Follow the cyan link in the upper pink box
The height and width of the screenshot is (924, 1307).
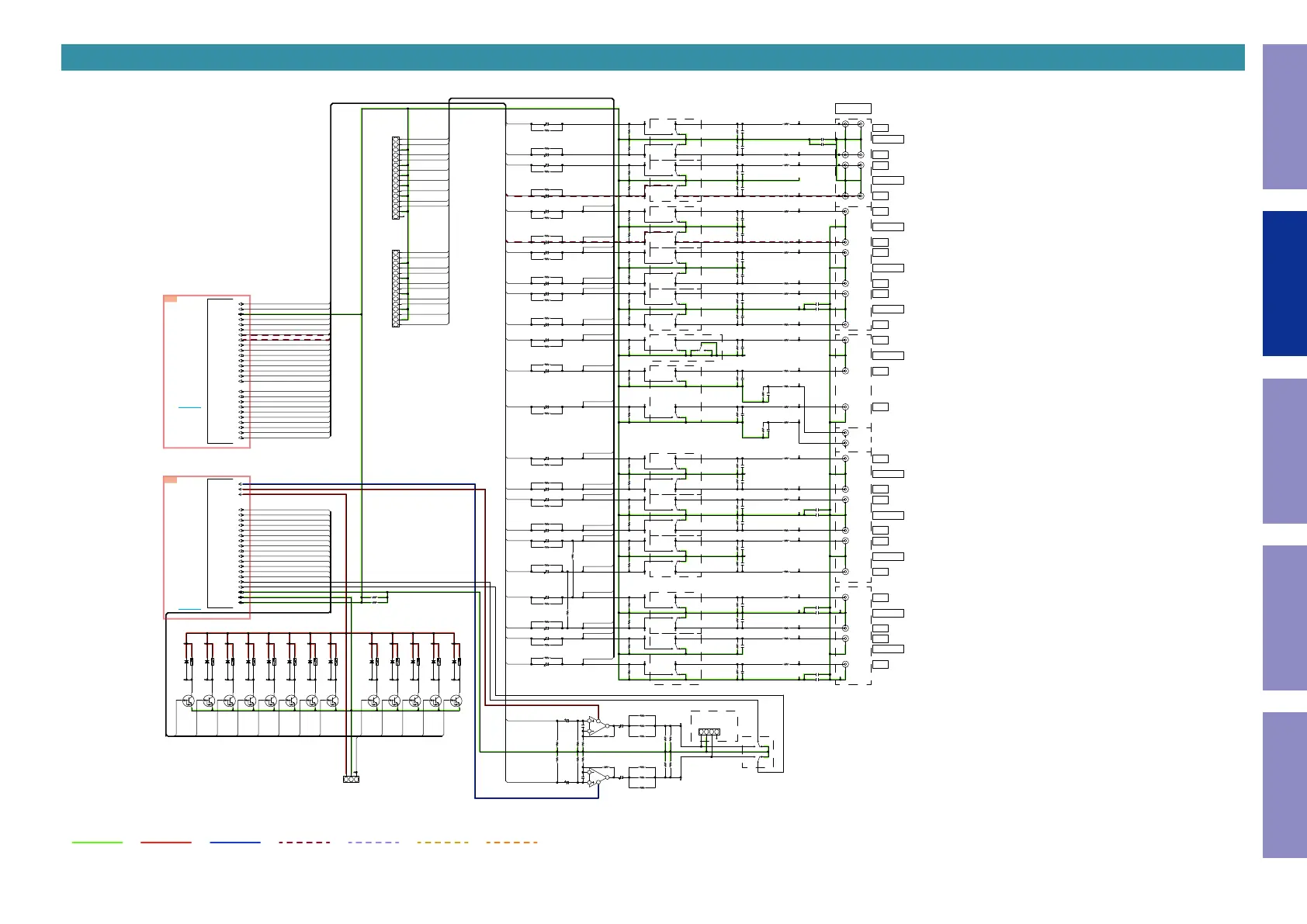point(189,407)
